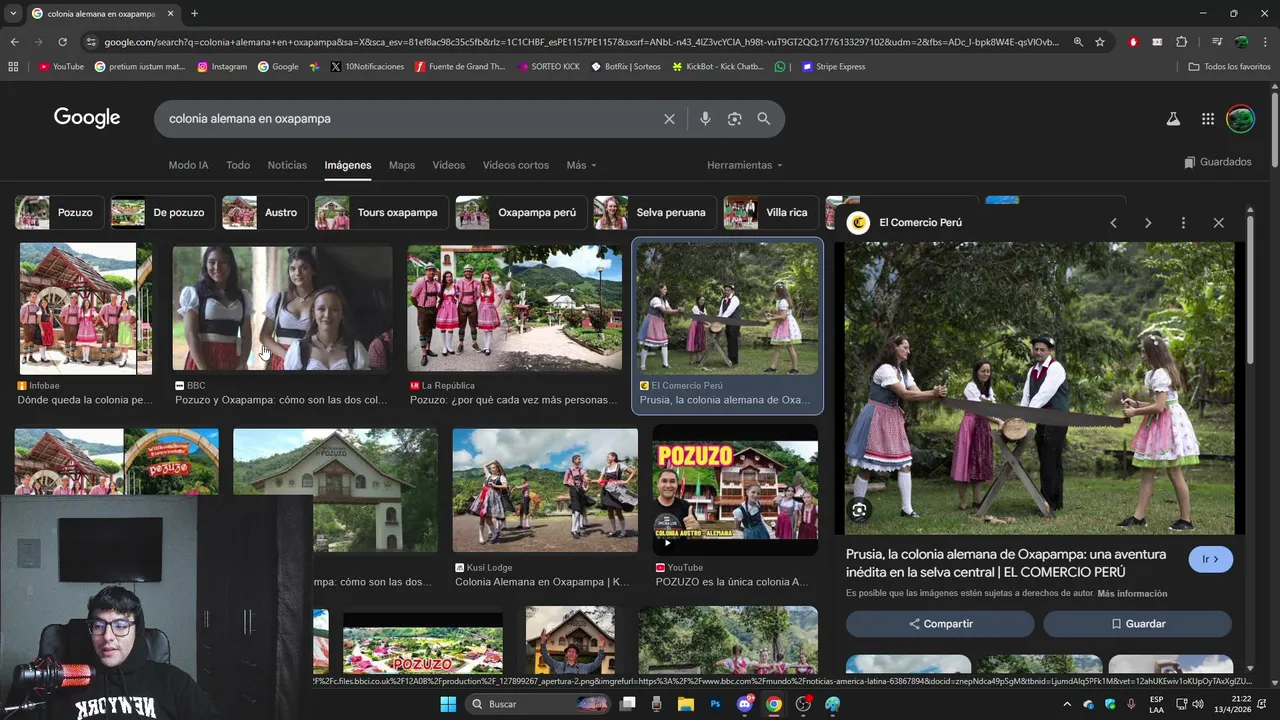The image size is (1280, 720).
Task: Open Google account avatar on page
Action: click(1240, 119)
